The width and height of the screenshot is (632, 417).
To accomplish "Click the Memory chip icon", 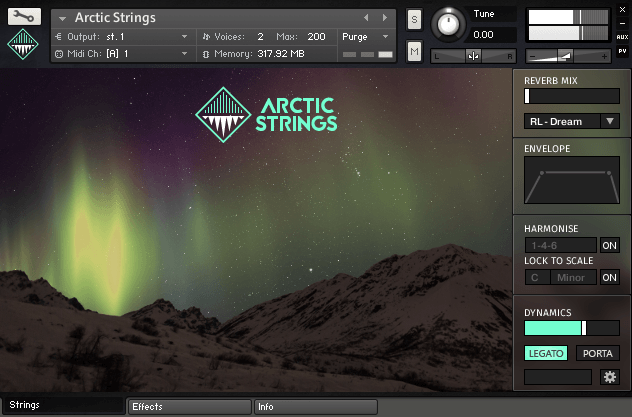I will (x=206, y=54).
